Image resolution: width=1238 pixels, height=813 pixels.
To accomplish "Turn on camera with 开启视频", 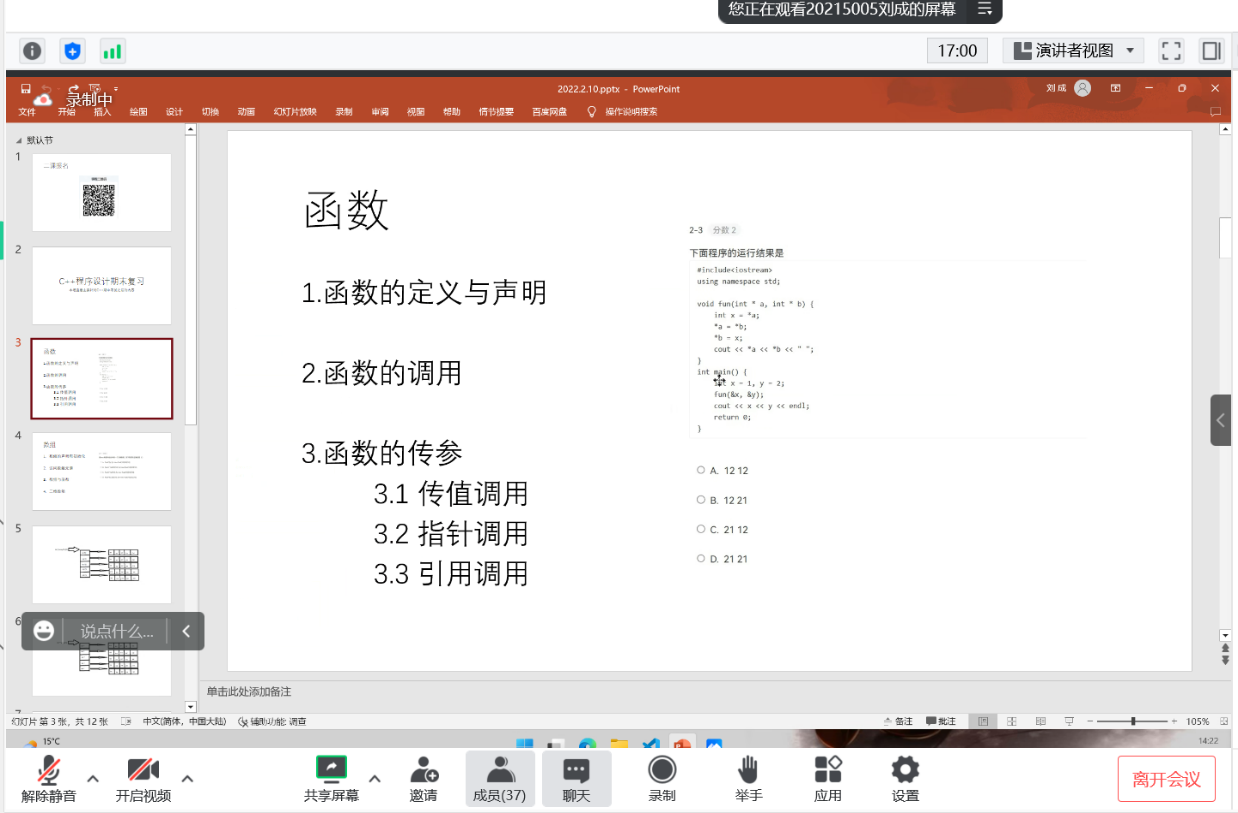I will click(x=143, y=781).
